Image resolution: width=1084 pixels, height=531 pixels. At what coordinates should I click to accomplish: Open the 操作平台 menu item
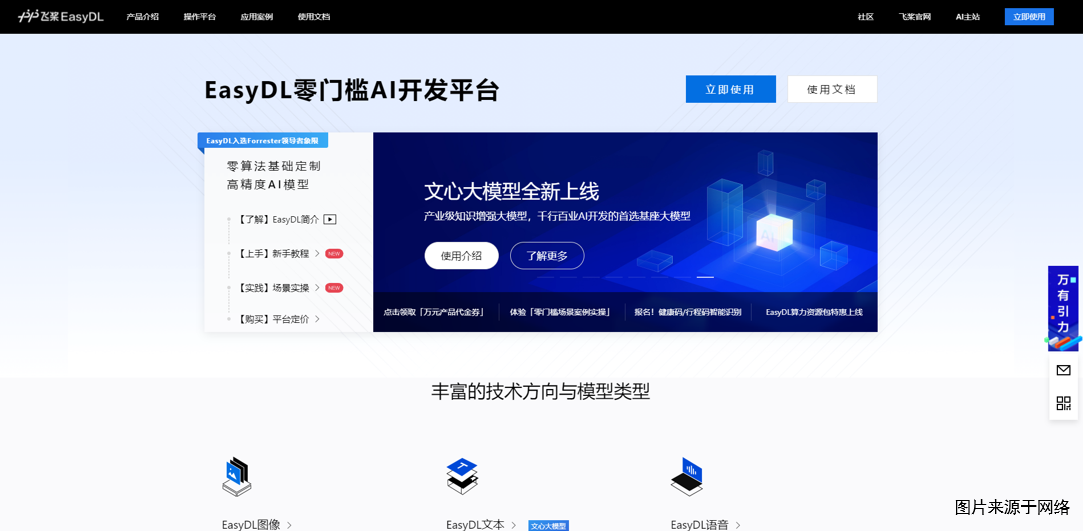point(199,17)
